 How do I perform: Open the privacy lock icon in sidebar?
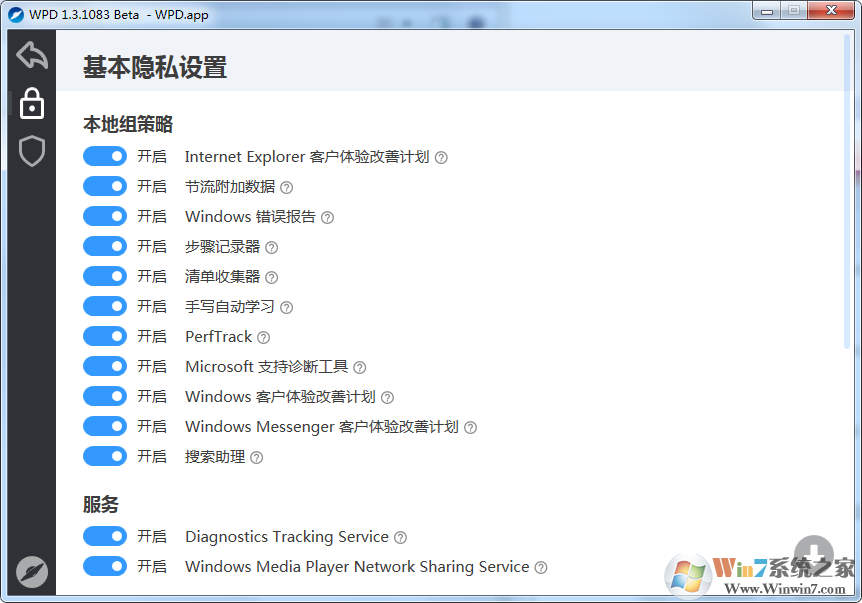click(32, 103)
